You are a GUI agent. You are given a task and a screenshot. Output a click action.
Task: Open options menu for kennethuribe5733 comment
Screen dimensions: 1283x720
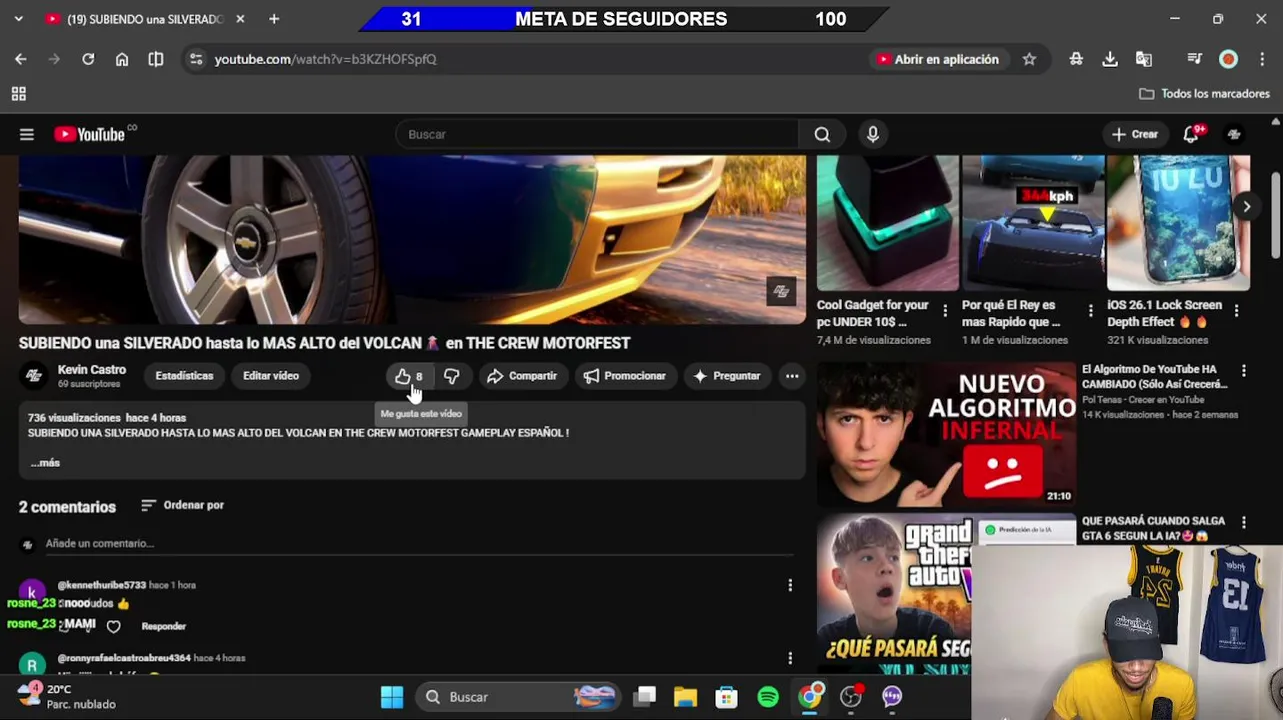tap(790, 585)
